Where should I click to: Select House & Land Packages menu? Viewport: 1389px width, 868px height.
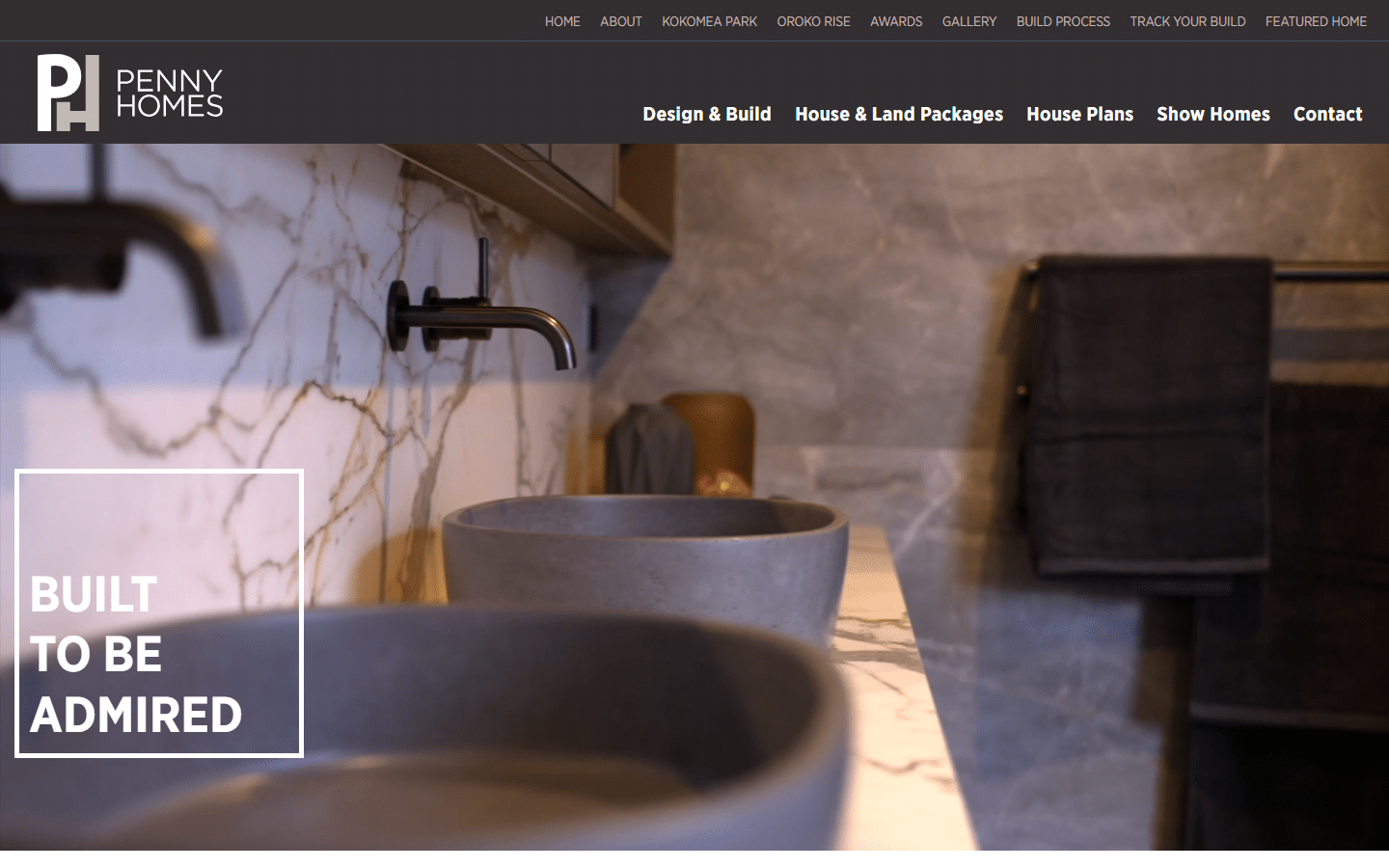point(899,114)
